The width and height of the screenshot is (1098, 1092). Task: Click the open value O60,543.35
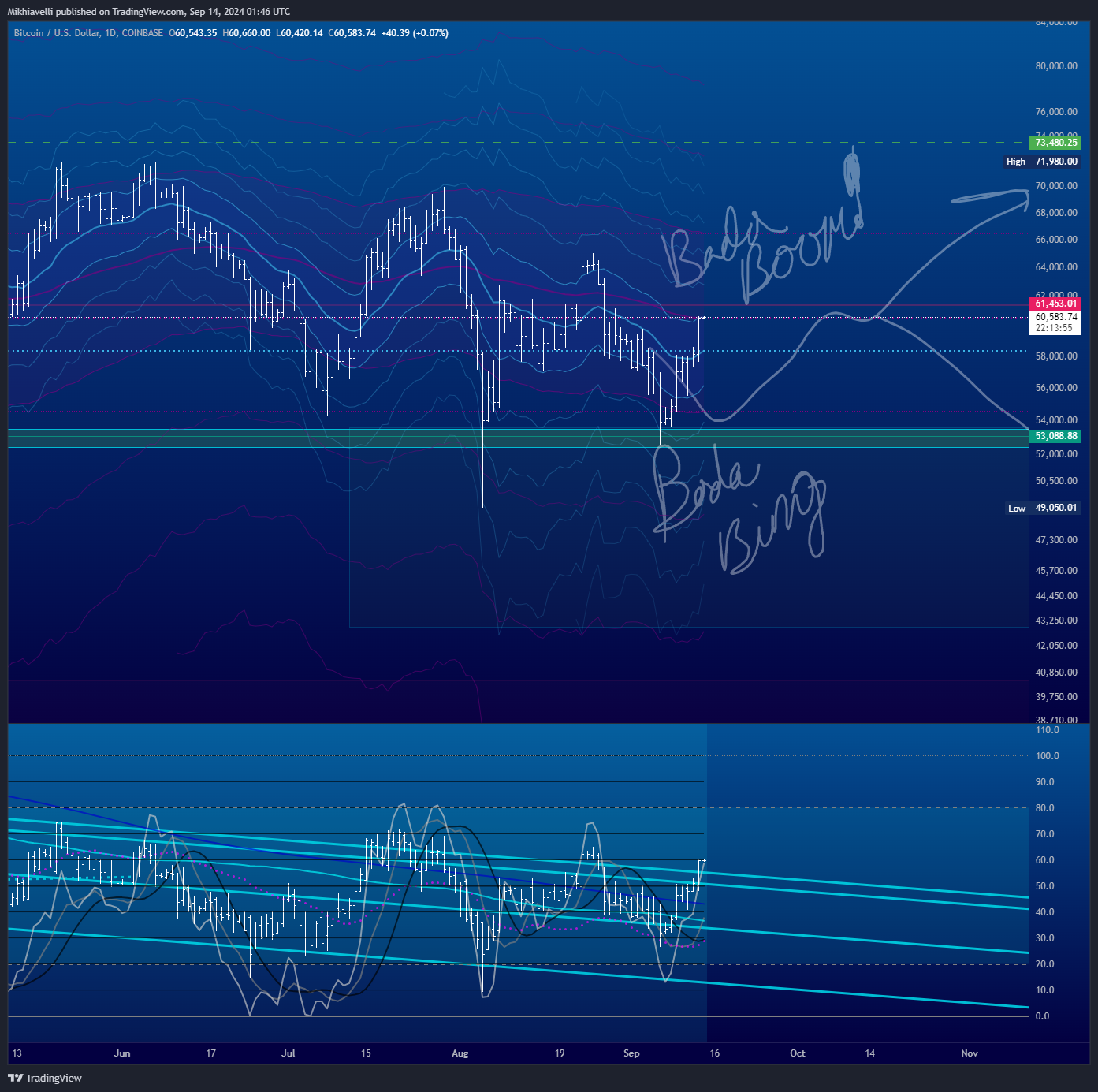click(193, 33)
